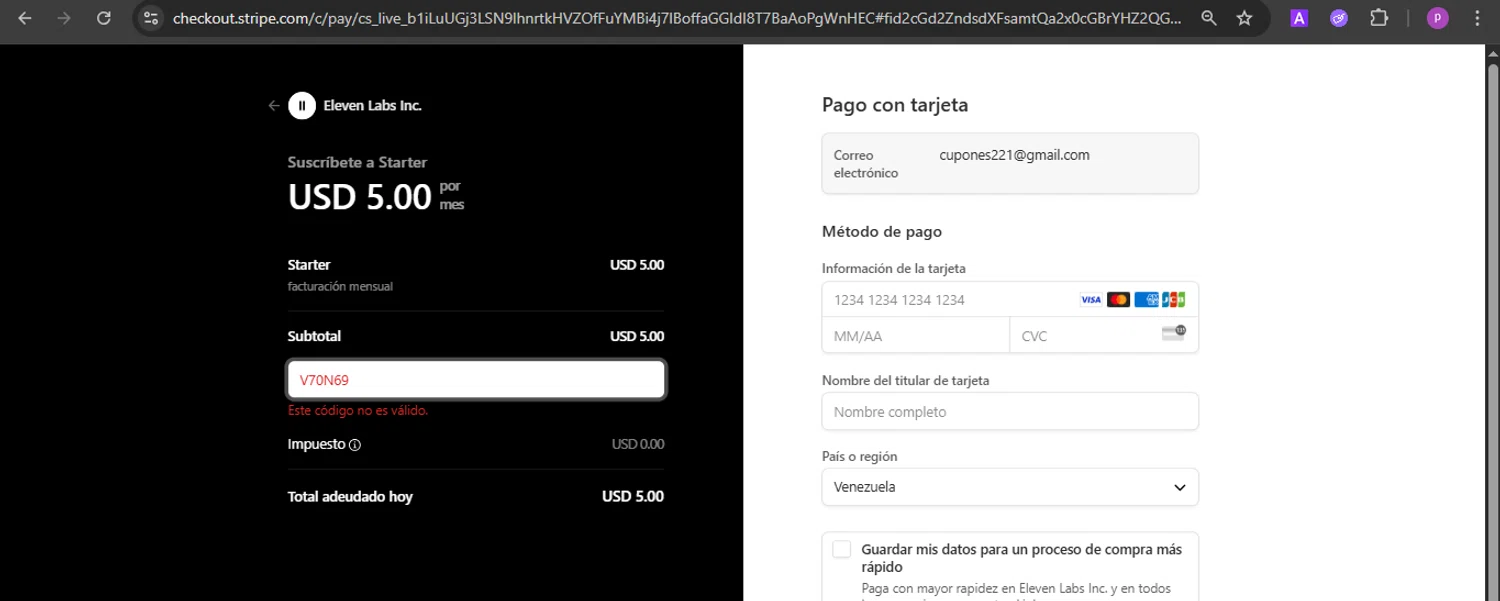The image size is (1500, 601).
Task: Click the tax info icon next to Impuesto
Action: click(355, 445)
